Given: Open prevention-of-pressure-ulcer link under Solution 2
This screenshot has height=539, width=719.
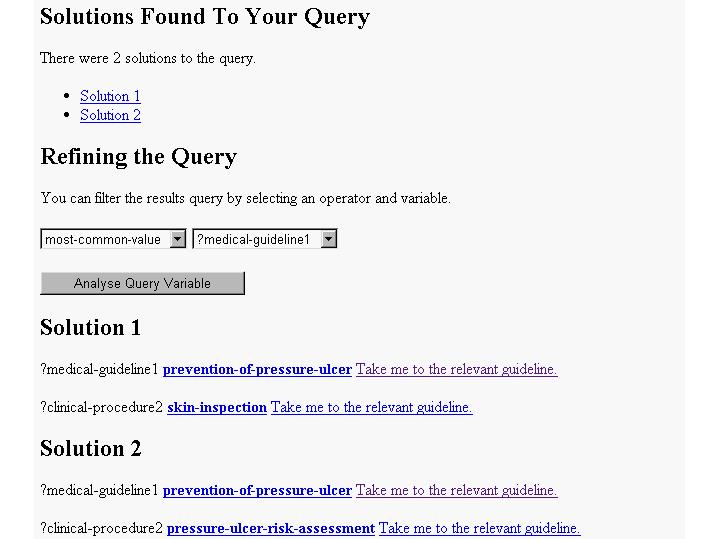Looking at the screenshot, I should pyautogui.click(x=257, y=490).
